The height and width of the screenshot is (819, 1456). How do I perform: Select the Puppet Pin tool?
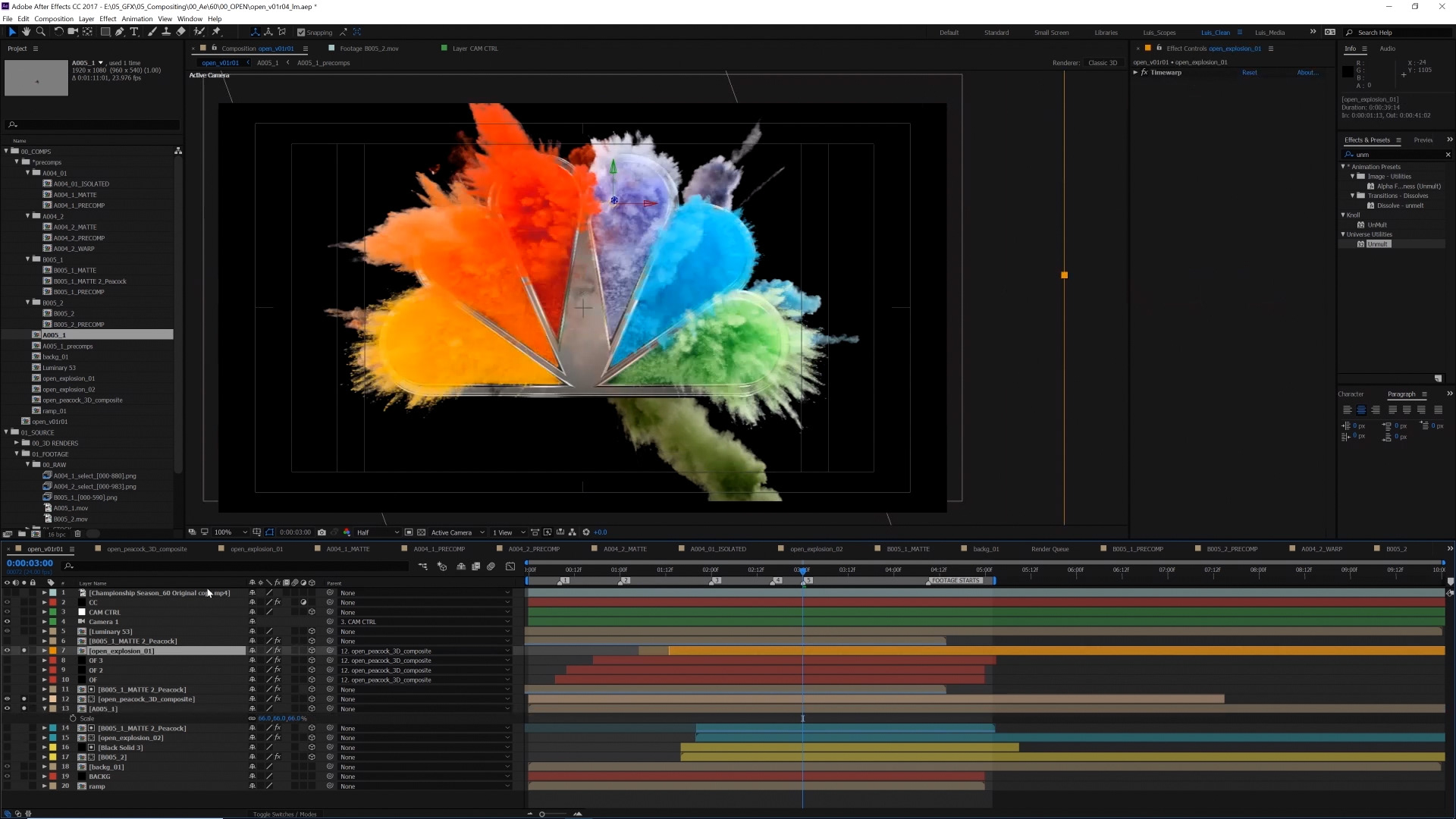click(x=216, y=32)
